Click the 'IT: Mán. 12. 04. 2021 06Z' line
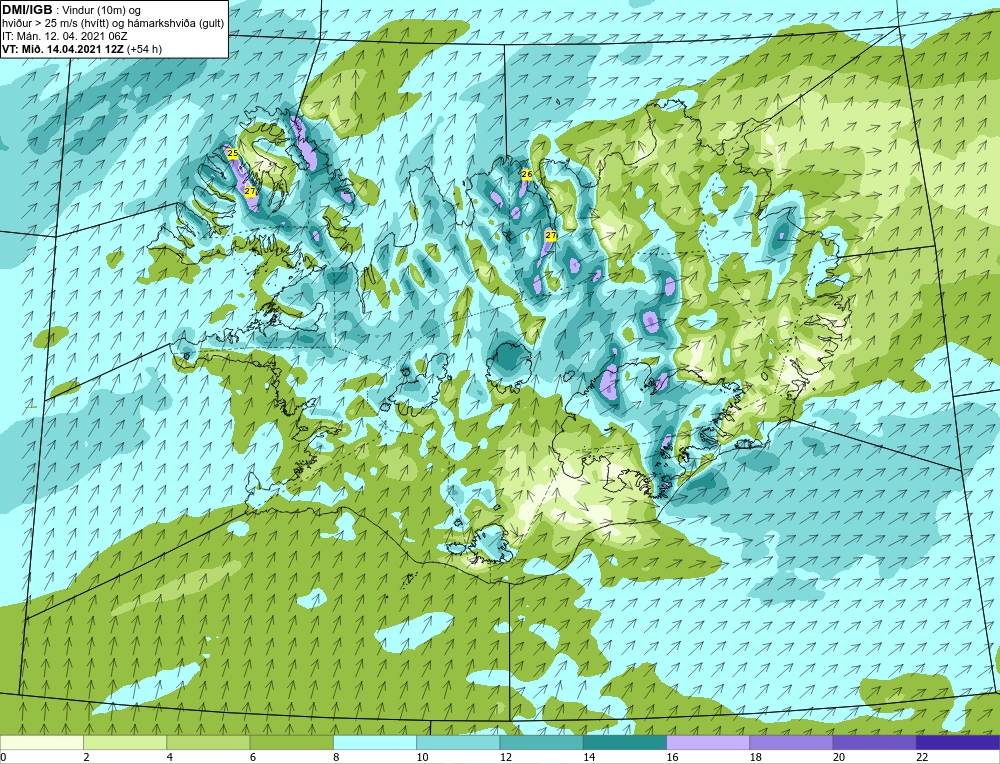 [x=64, y=36]
